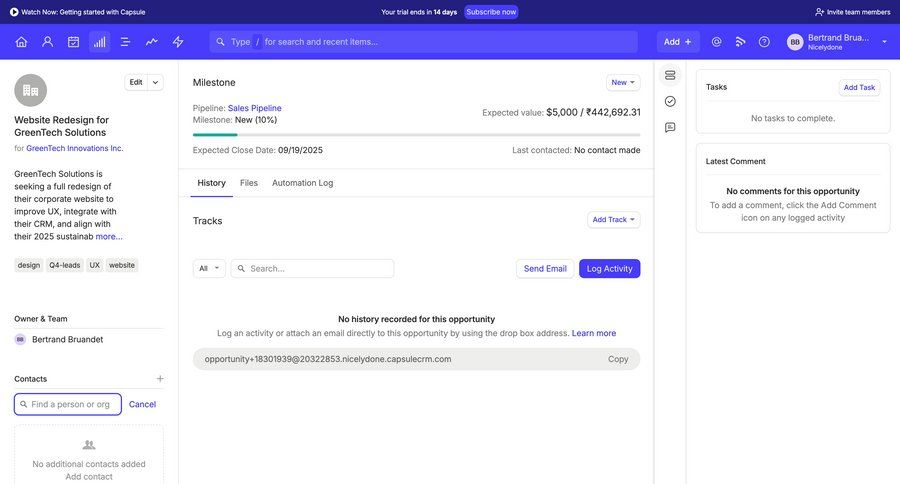The image size is (900, 484).
Task: Click the Log Activity button
Action: click(609, 268)
